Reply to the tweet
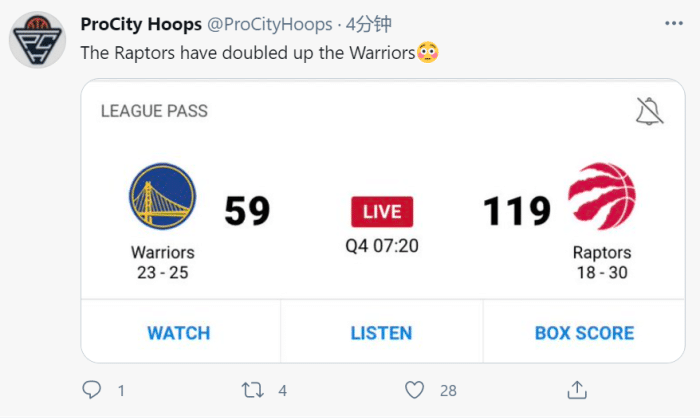700x420 pixels. pos(93,390)
